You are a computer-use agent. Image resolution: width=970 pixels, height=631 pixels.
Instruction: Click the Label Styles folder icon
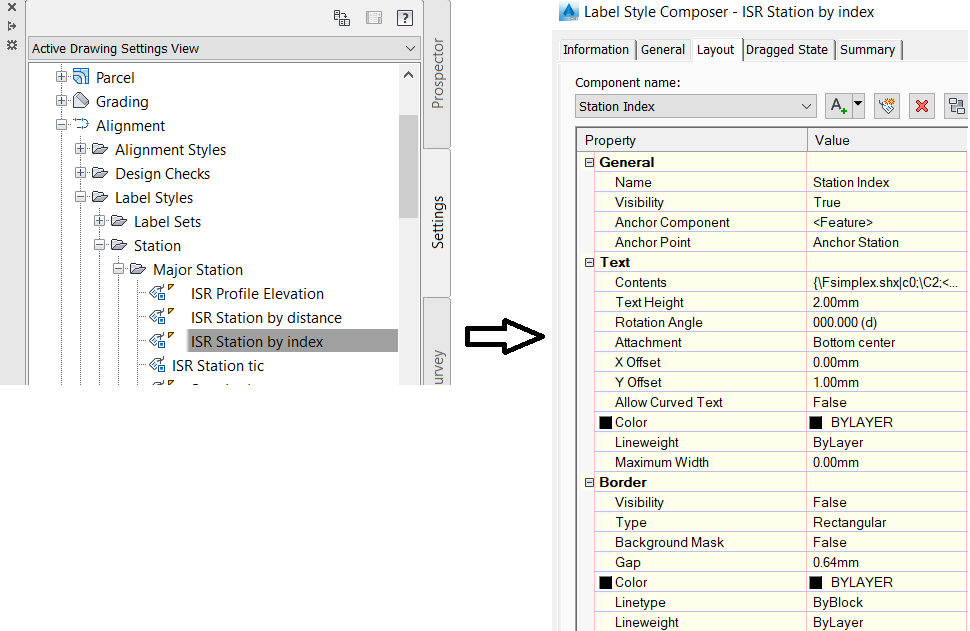(x=100, y=197)
